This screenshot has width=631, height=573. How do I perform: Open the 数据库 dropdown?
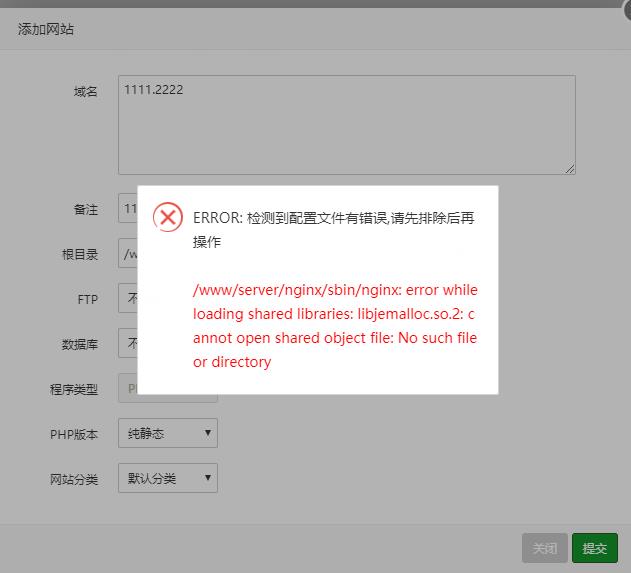[x=128, y=343]
